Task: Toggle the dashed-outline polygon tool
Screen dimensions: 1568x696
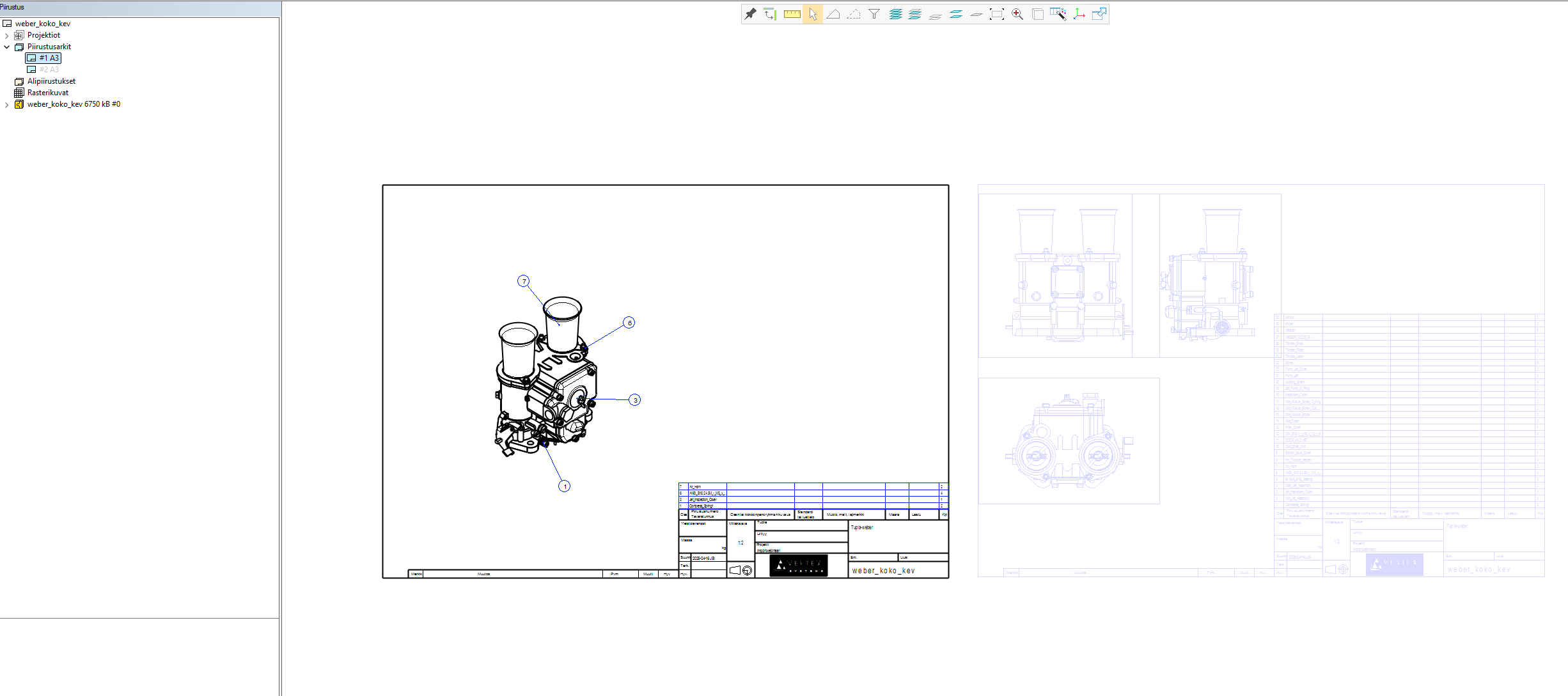Action: (x=854, y=13)
